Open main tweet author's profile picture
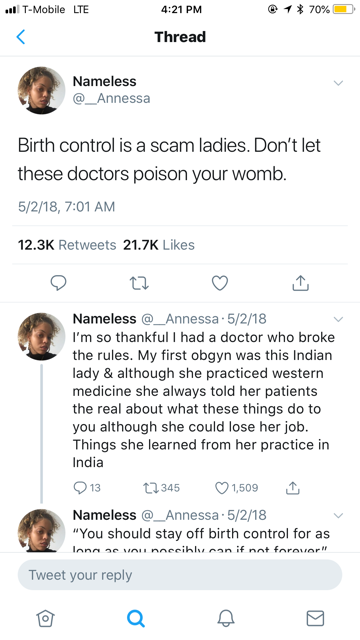The width and height of the screenshot is (360, 640). (x=41, y=91)
